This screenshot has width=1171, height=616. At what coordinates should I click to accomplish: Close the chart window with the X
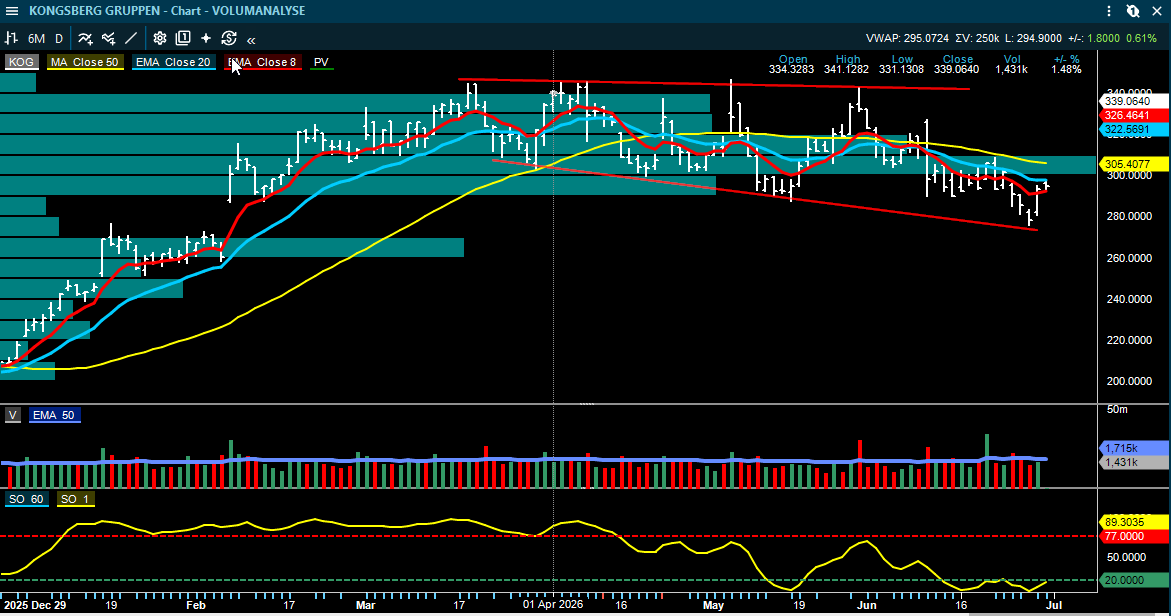tap(1157, 10)
